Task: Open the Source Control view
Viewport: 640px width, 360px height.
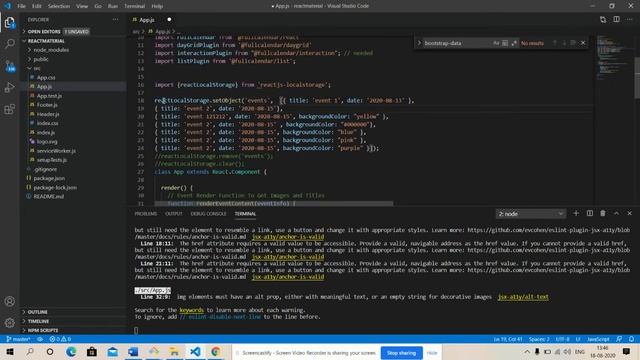Action: pos(9,66)
